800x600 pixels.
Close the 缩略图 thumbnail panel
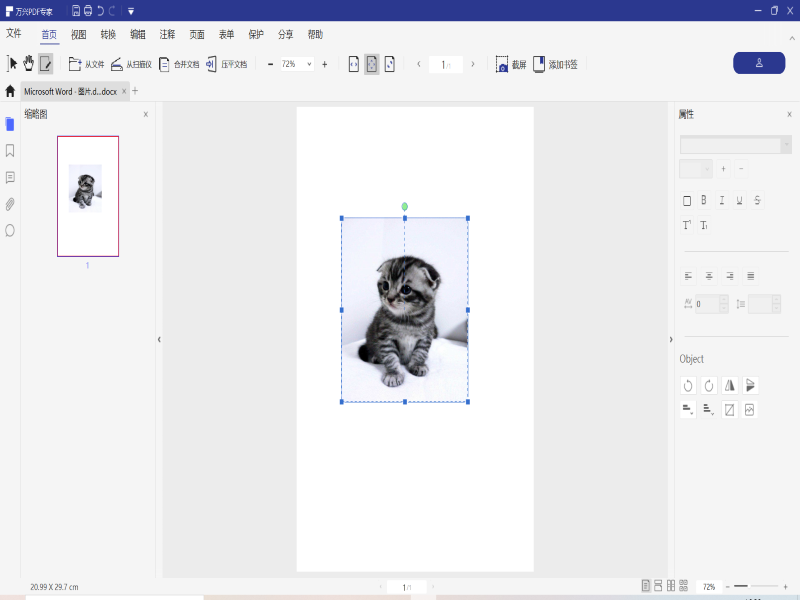(146, 114)
